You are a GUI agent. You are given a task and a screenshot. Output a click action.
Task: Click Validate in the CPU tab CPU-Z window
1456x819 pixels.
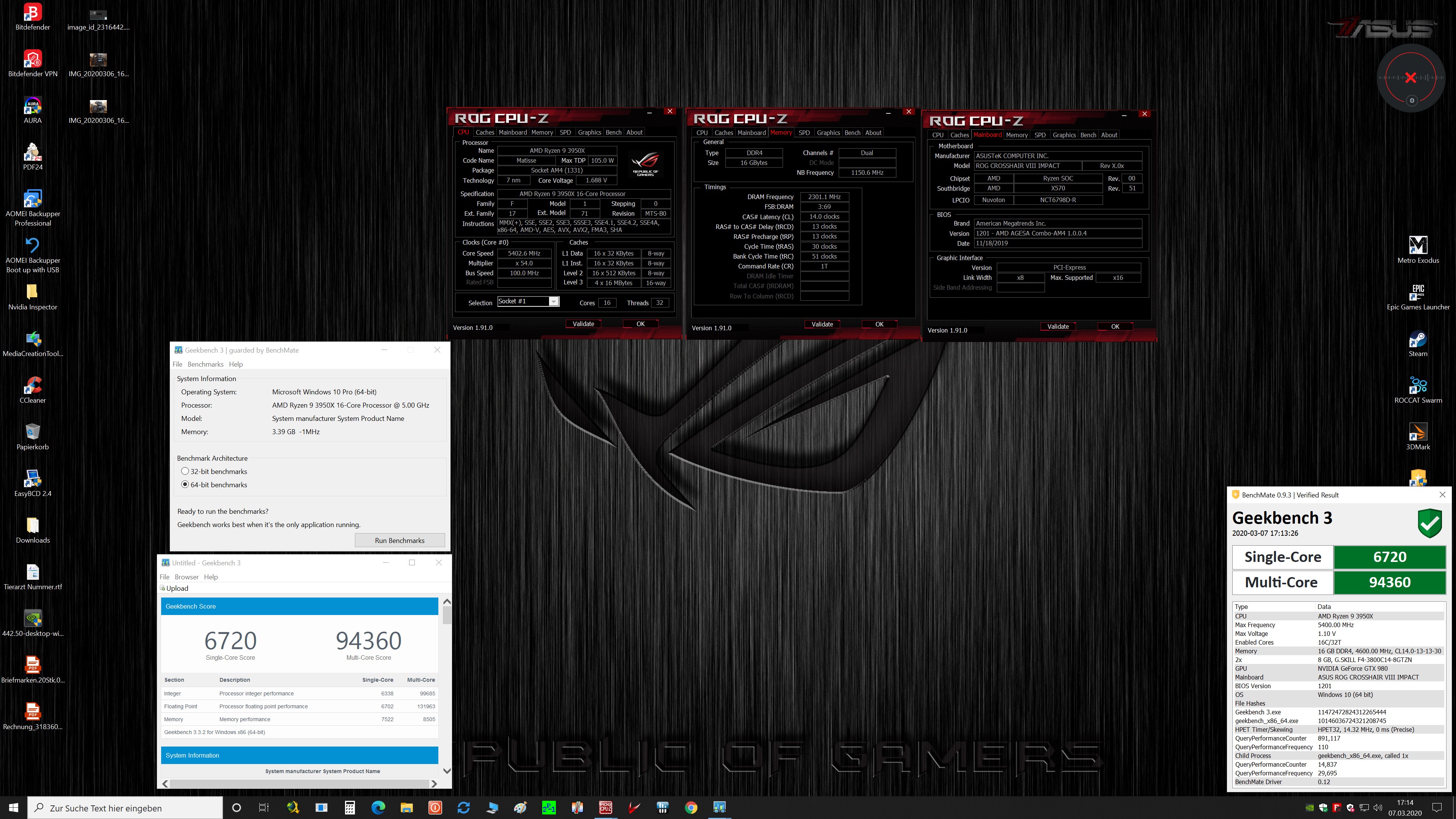point(583,324)
